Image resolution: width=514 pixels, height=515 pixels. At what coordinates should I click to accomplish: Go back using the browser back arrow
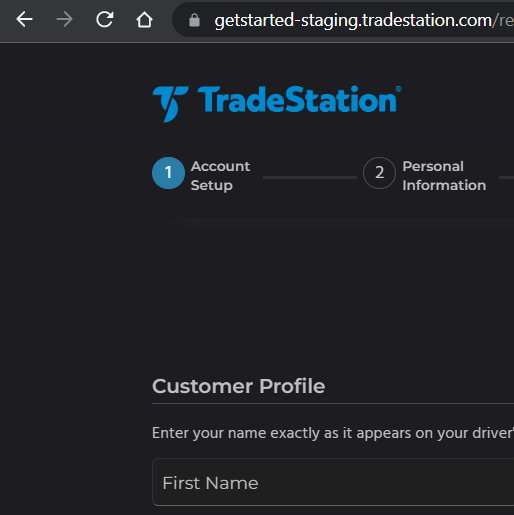pyautogui.click(x=24, y=19)
